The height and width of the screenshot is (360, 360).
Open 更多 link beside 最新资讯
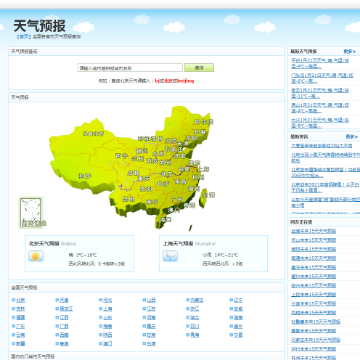351,137
